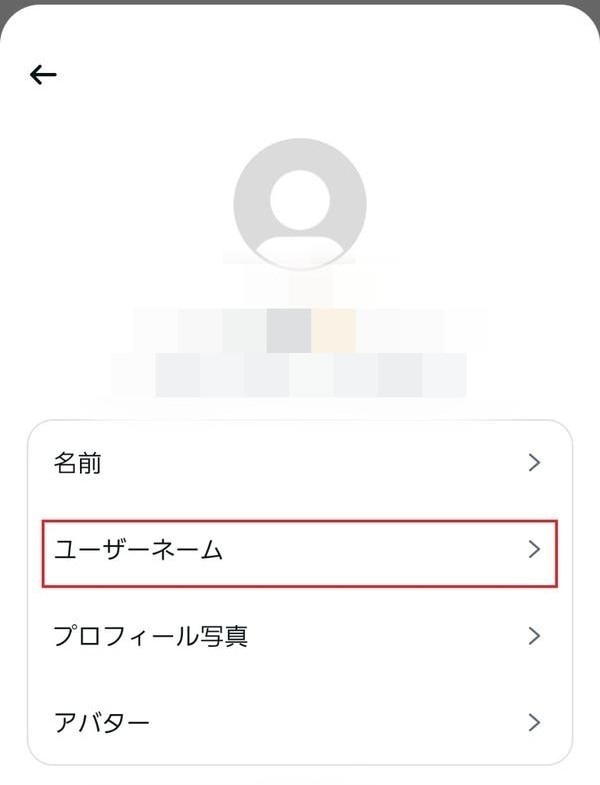Screen dimensions: 600x785
Task: Expand the ユーザーネーム settings row
Action: click(300, 550)
